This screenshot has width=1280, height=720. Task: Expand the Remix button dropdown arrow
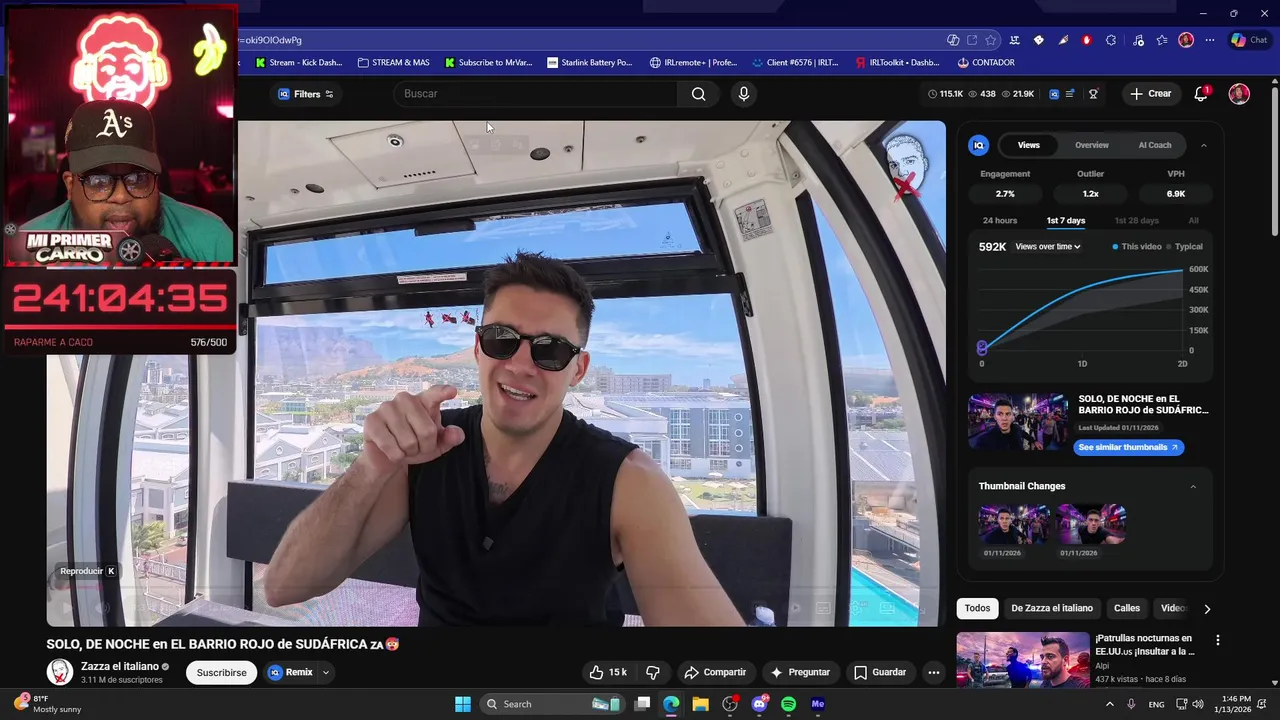coord(325,672)
